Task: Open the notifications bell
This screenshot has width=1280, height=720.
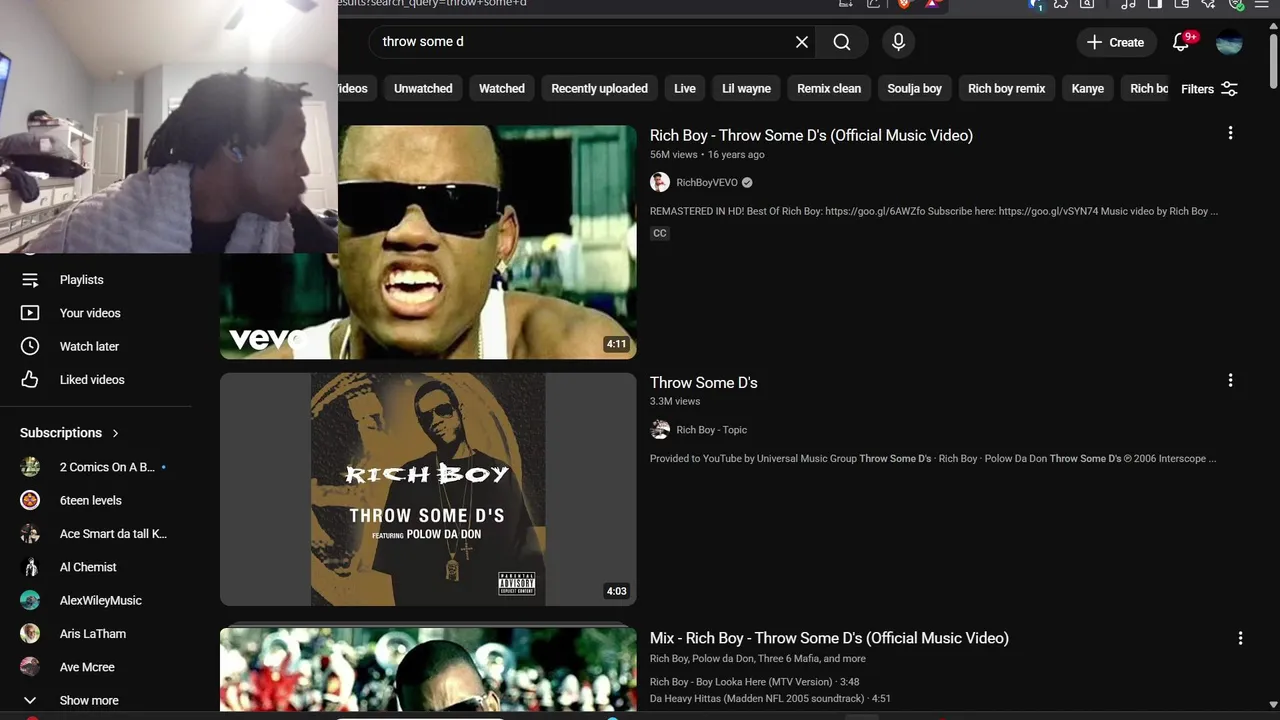Action: (x=1181, y=42)
